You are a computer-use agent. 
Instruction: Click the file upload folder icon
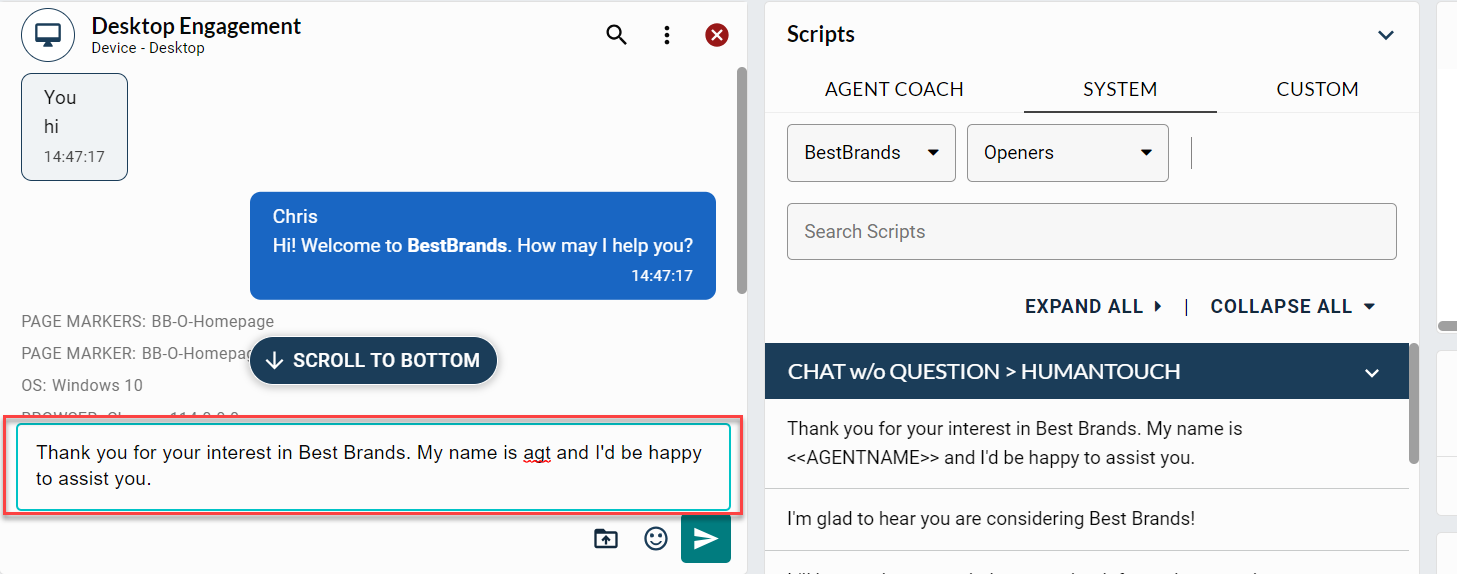(606, 539)
